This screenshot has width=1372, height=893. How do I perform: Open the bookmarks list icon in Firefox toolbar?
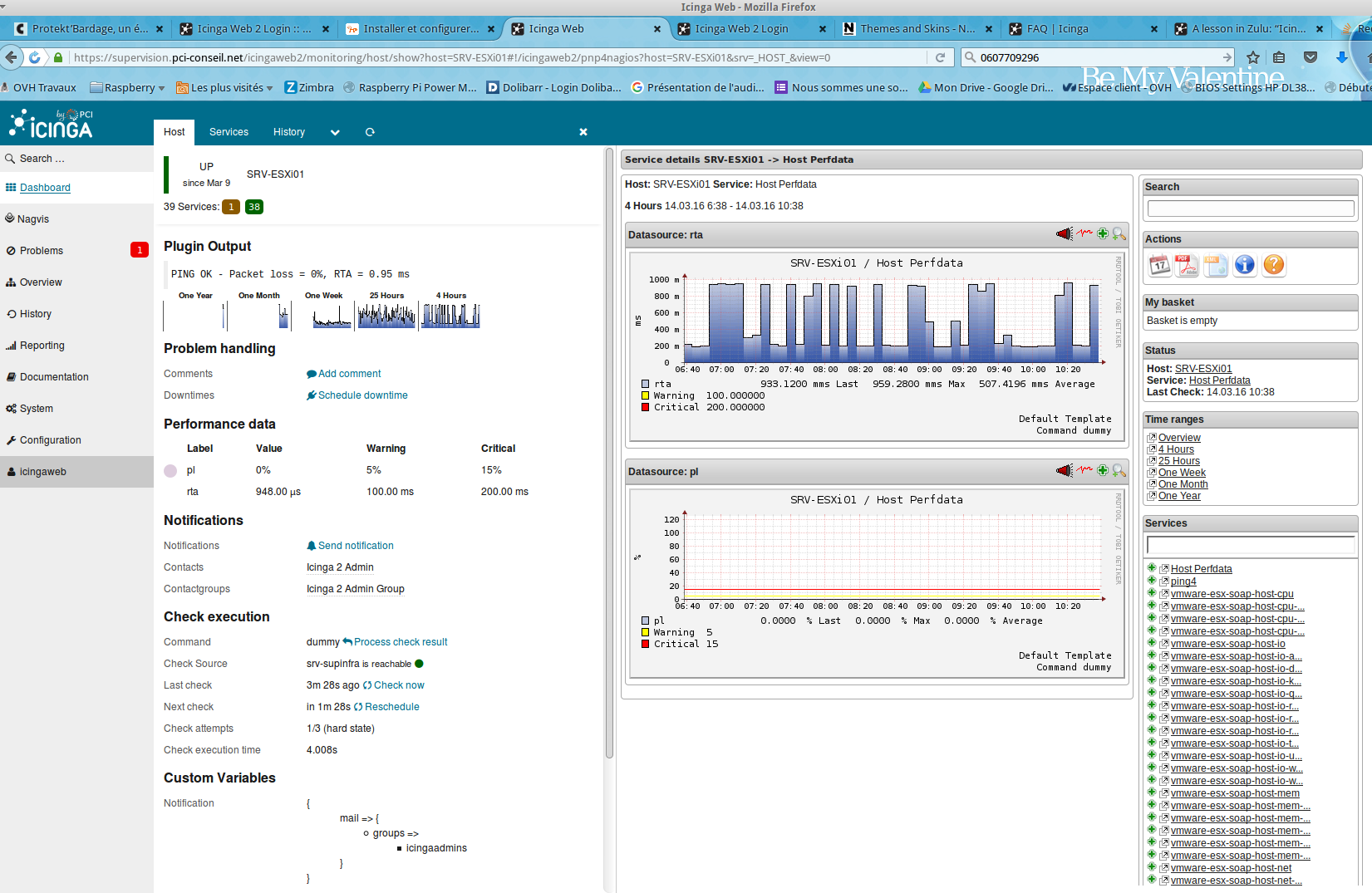coord(1280,57)
